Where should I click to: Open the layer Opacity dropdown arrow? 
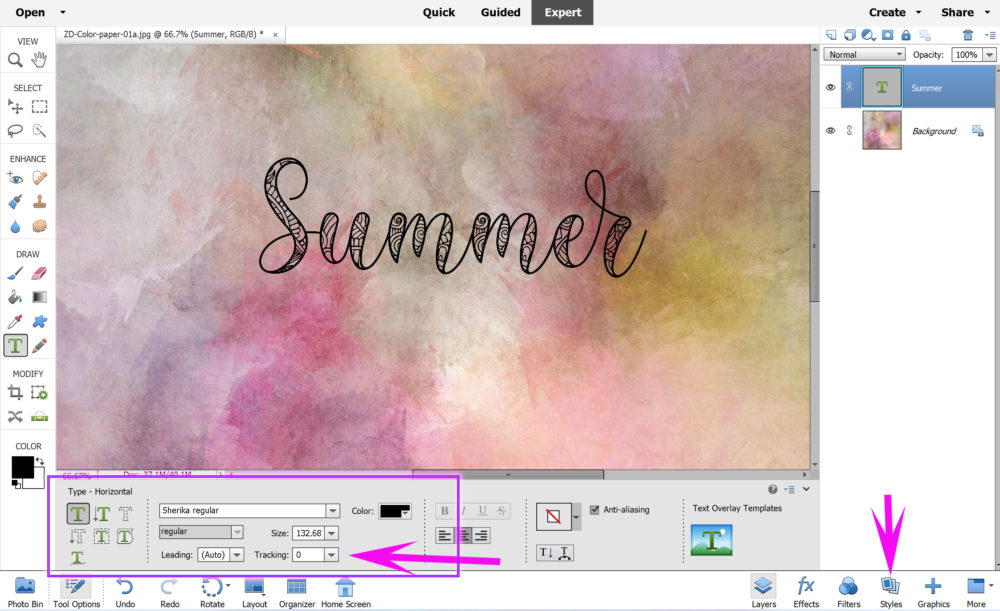tap(989, 55)
